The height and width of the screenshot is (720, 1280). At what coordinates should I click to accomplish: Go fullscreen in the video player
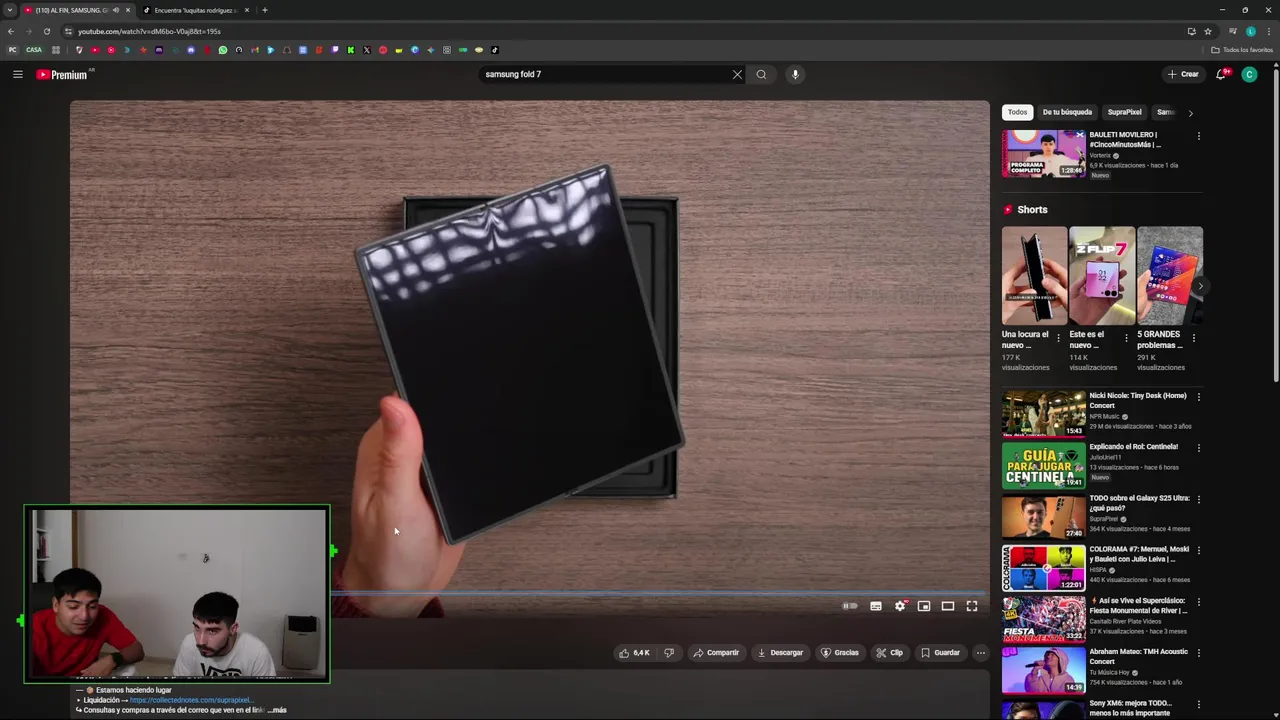[x=972, y=606]
